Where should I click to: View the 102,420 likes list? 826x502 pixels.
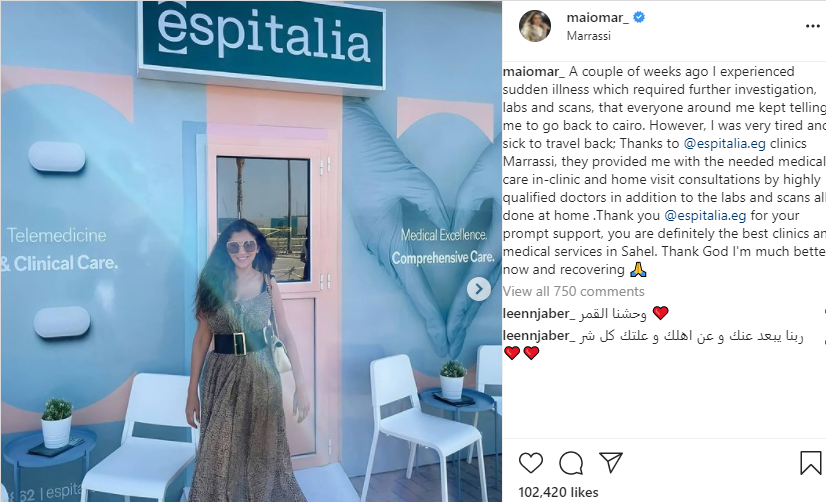point(558,492)
